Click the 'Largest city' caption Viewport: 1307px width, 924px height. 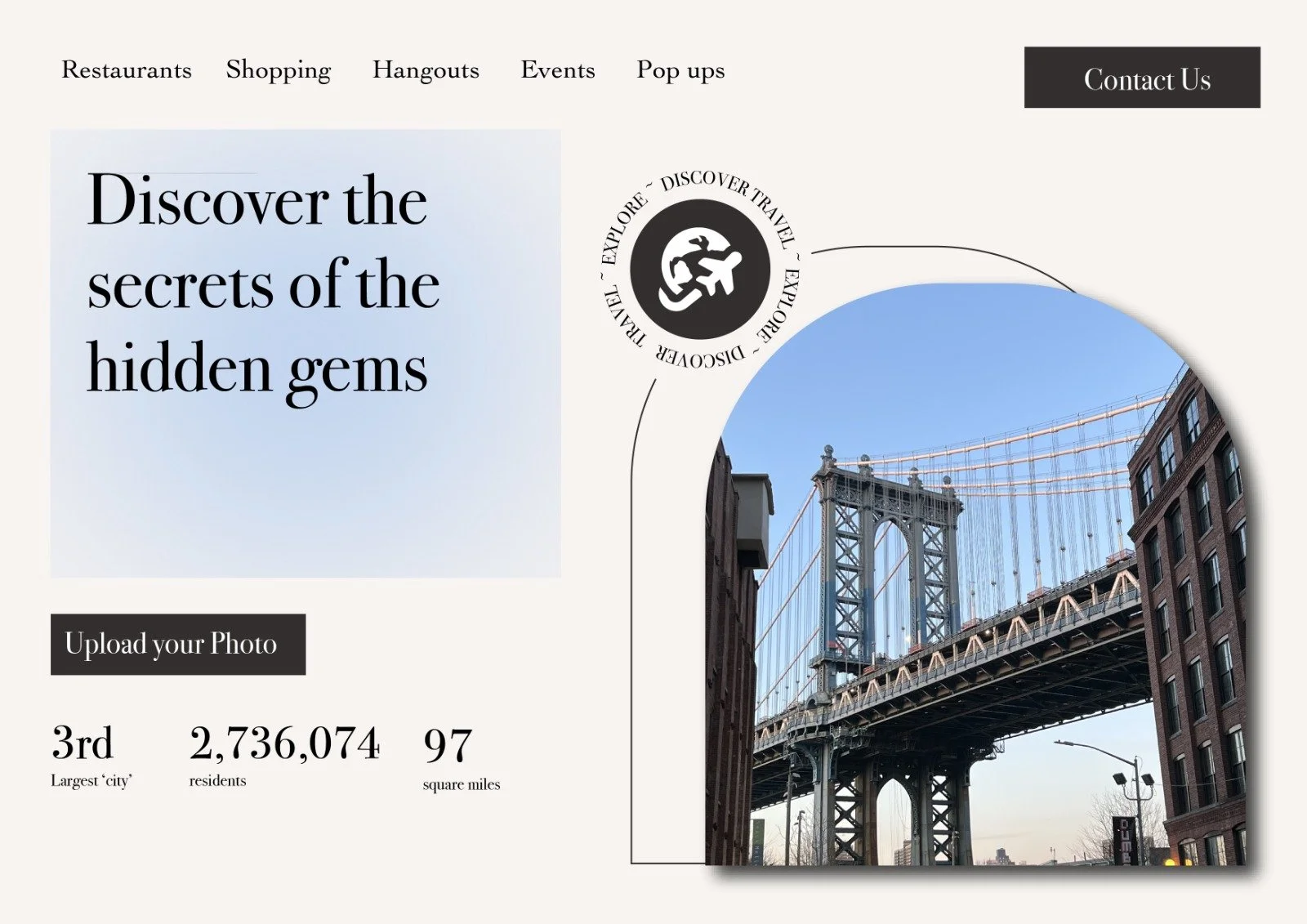pos(91,781)
